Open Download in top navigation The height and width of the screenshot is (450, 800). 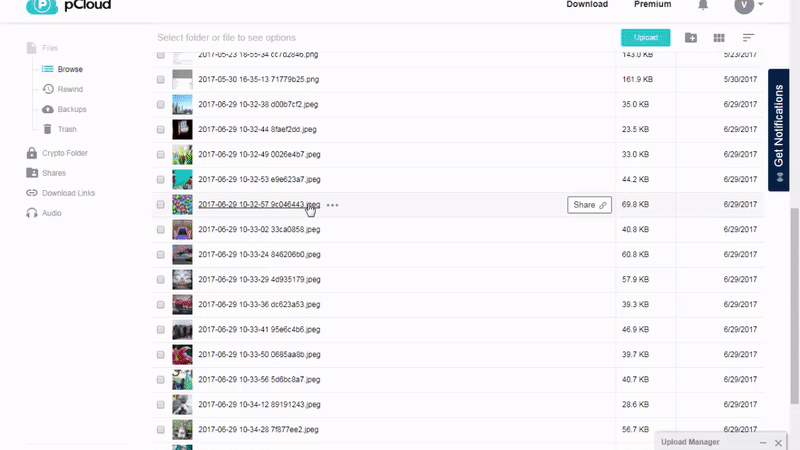(x=587, y=5)
